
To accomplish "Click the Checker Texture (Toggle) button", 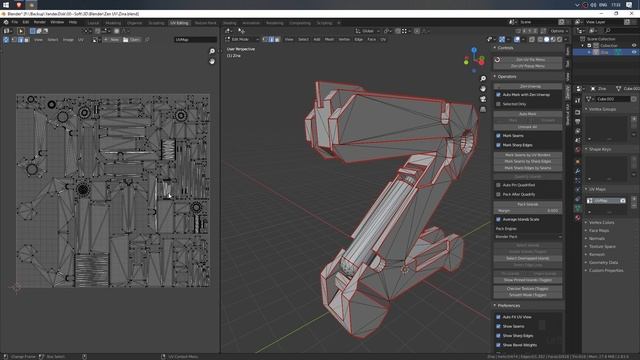I will (x=528, y=289).
